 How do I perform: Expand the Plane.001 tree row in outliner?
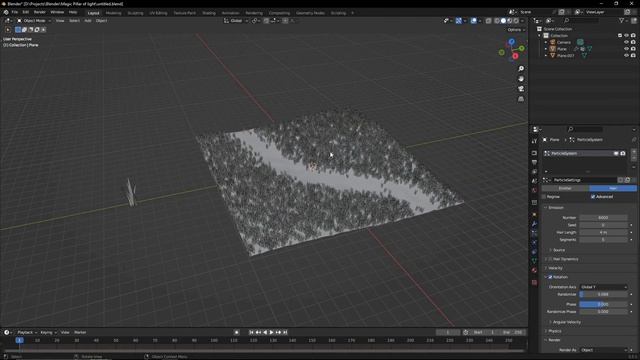(x=546, y=56)
